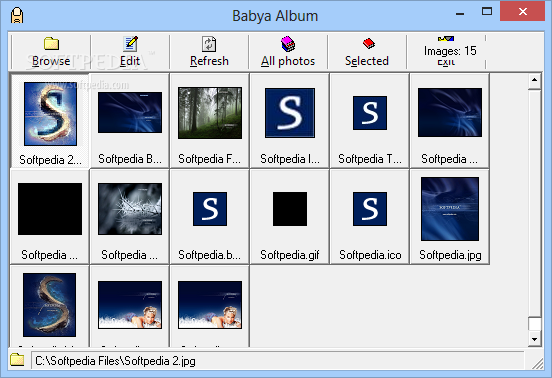Image resolution: width=552 pixels, height=378 pixels.
Task: Open the Browse toolbar label
Action: 51,61
